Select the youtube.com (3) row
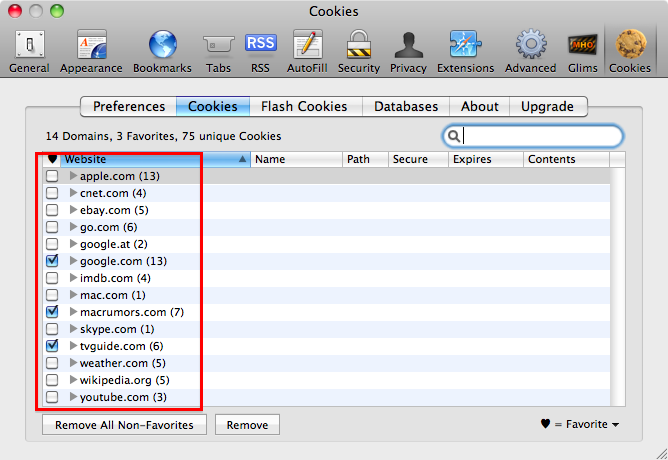Viewport: 668px width, 460px height. [x=327, y=397]
